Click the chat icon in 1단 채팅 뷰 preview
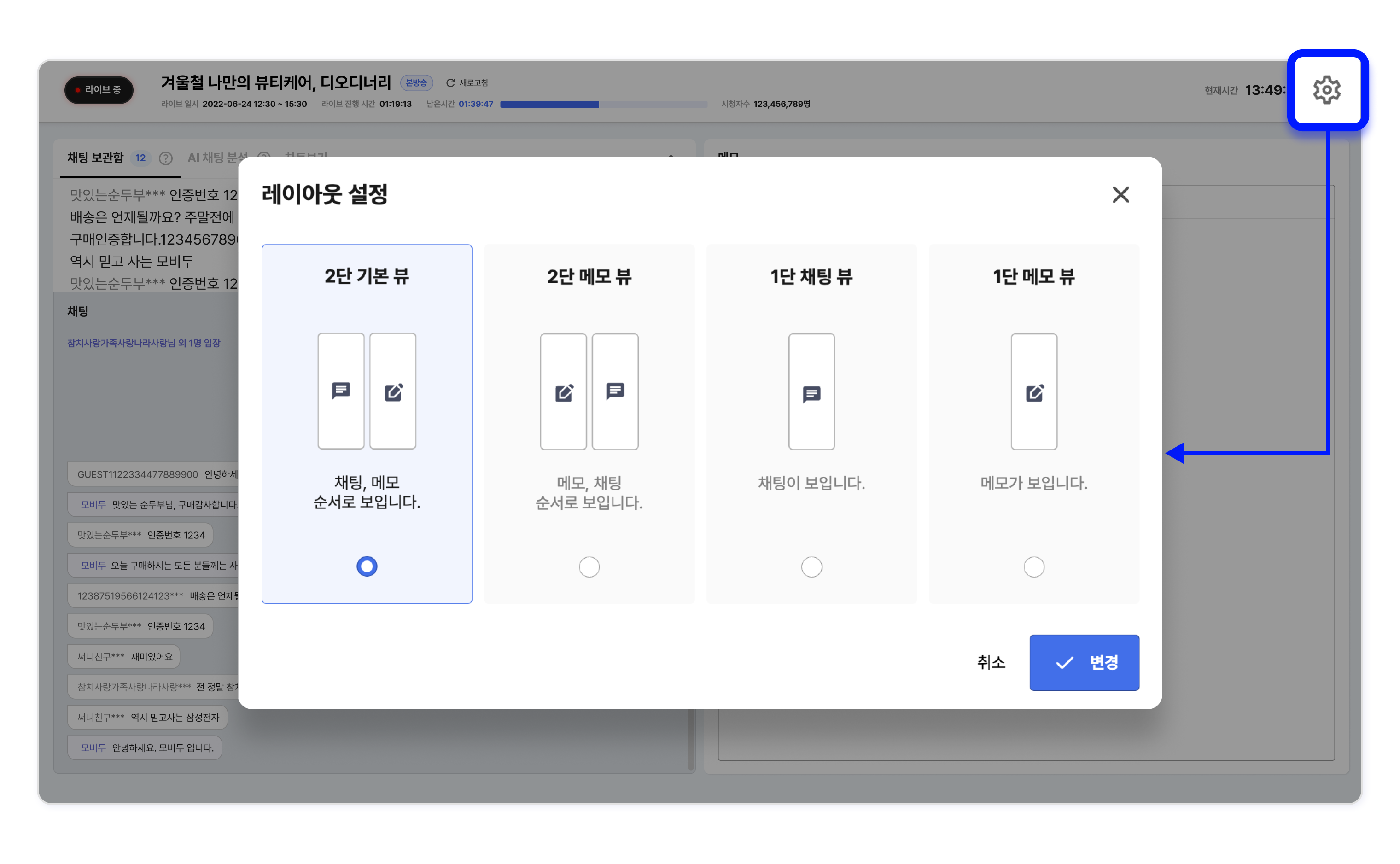 [811, 394]
